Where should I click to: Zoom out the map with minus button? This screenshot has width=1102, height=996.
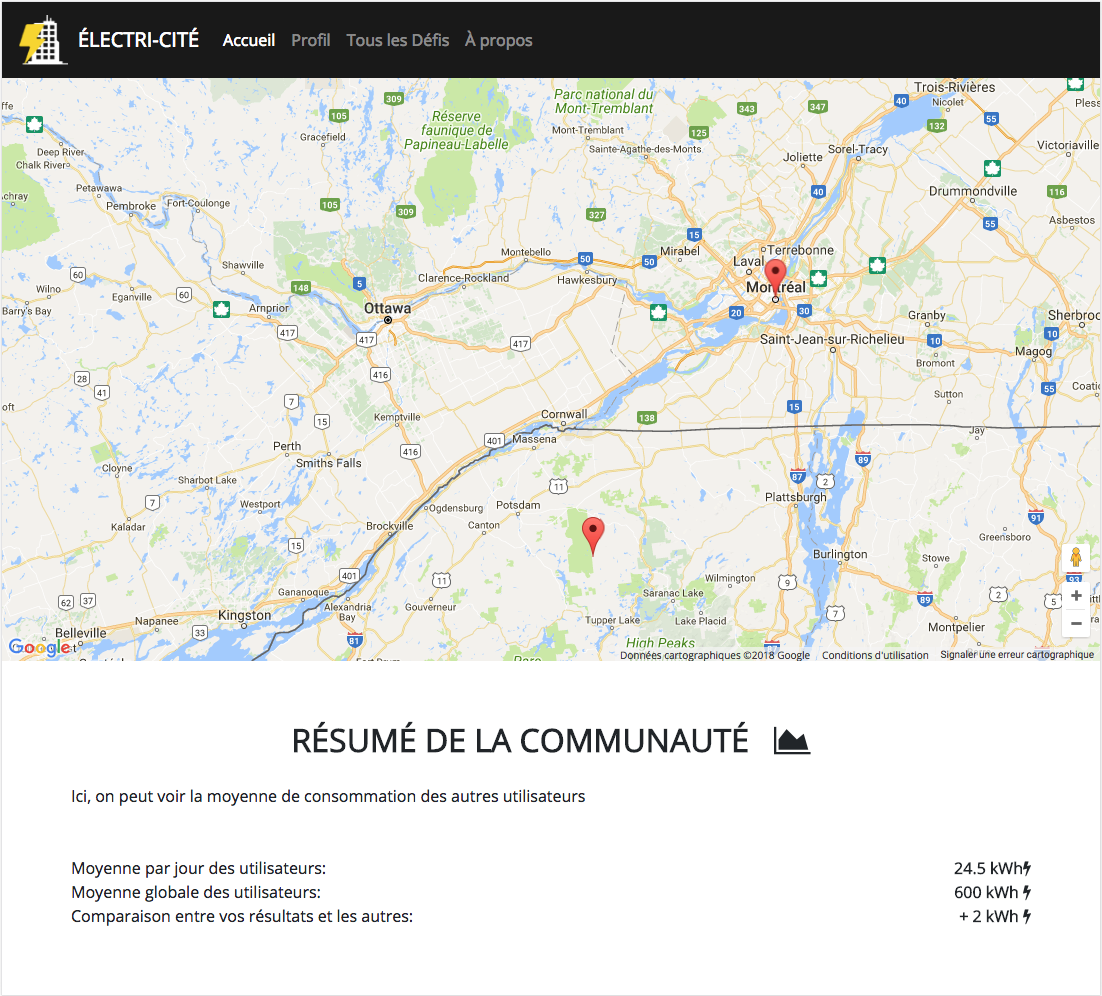(x=1076, y=623)
